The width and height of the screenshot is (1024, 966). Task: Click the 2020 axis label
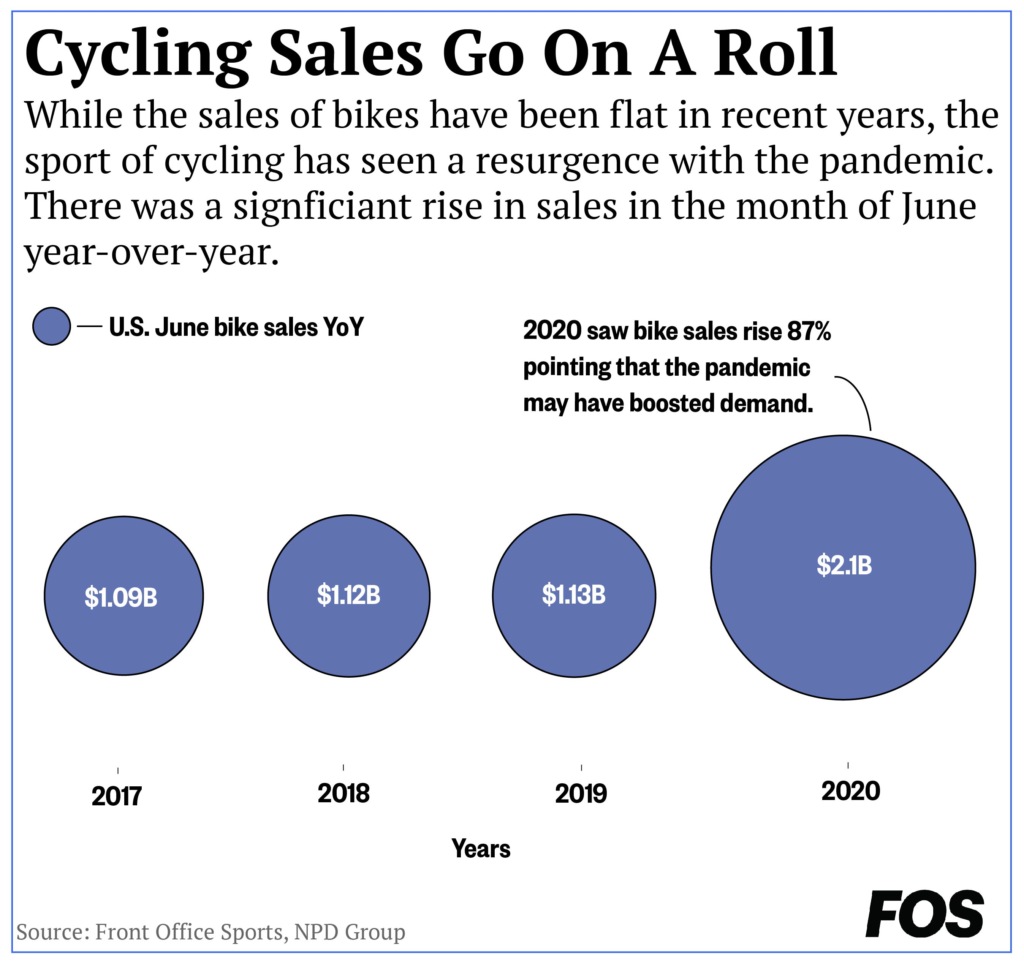click(850, 791)
